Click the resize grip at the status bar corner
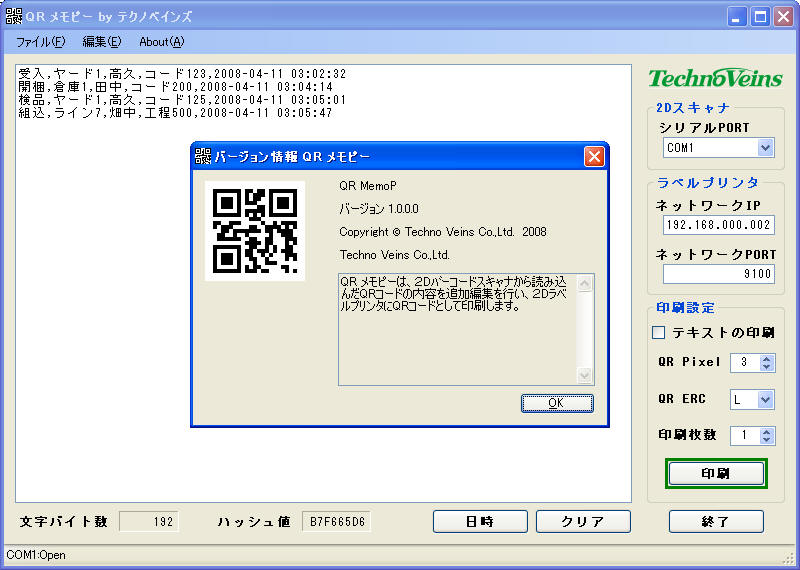Image resolution: width=800 pixels, height=570 pixels. pyautogui.click(x=788, y=557)
